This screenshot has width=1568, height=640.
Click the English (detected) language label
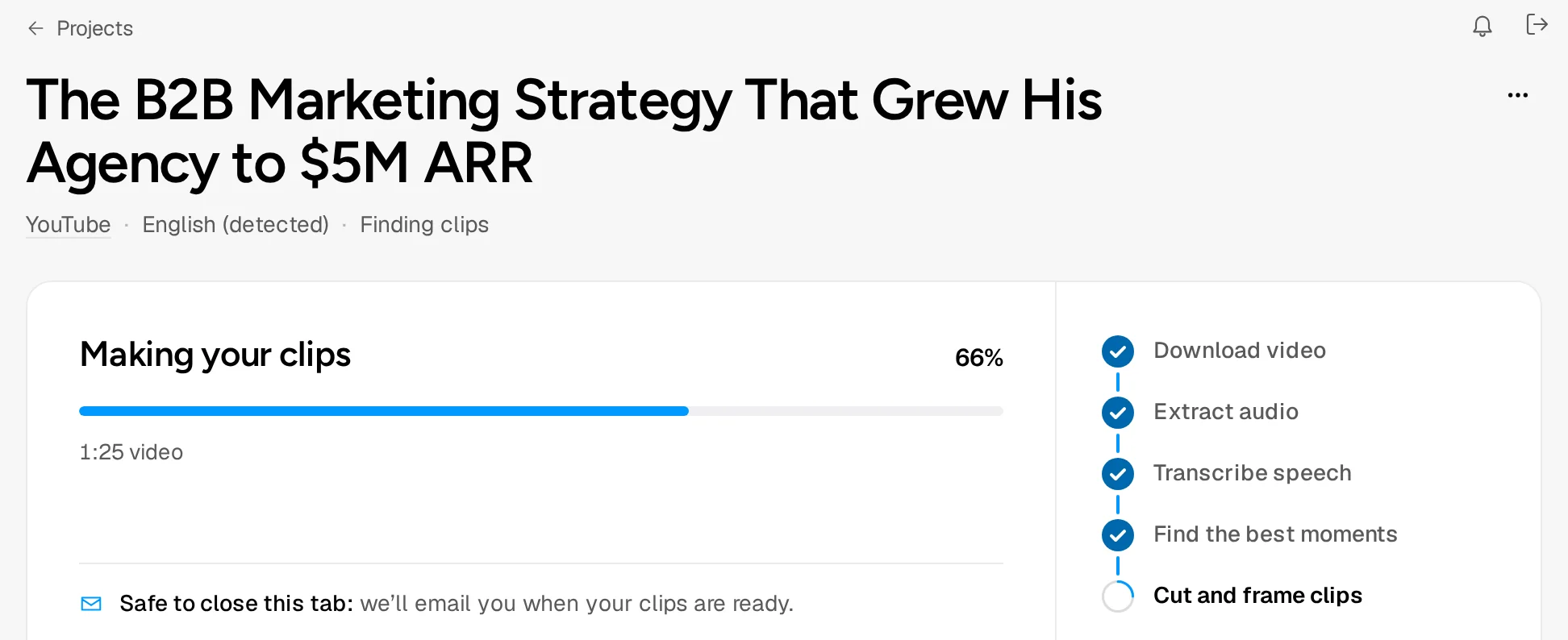[x=236, y=225]
